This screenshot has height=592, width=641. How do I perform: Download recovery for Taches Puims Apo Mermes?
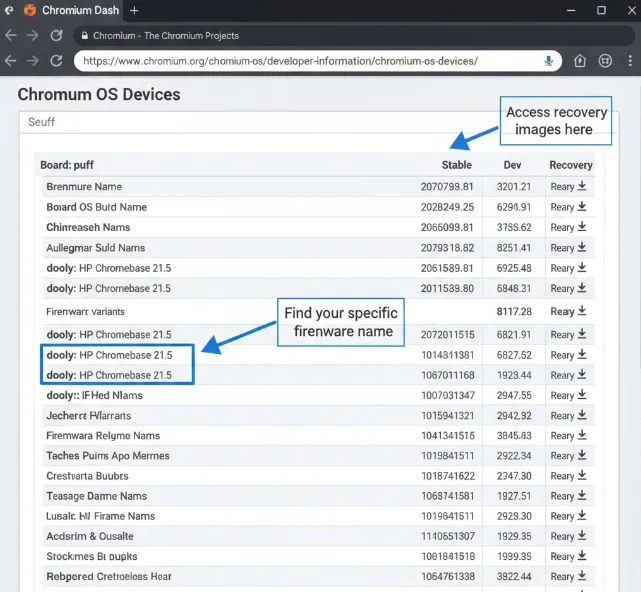click(581, 456)
